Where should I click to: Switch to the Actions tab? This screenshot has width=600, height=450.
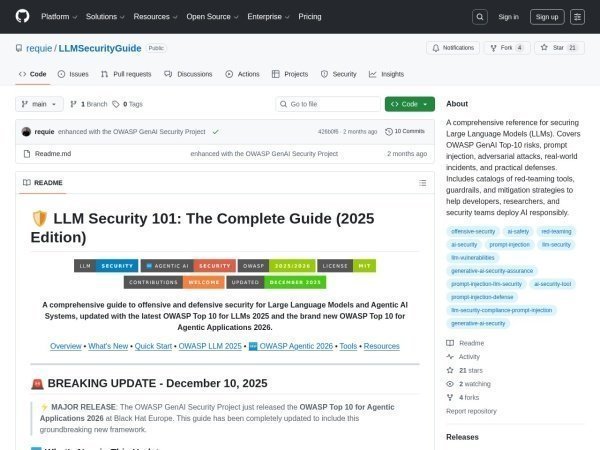[x=243, y=74]
